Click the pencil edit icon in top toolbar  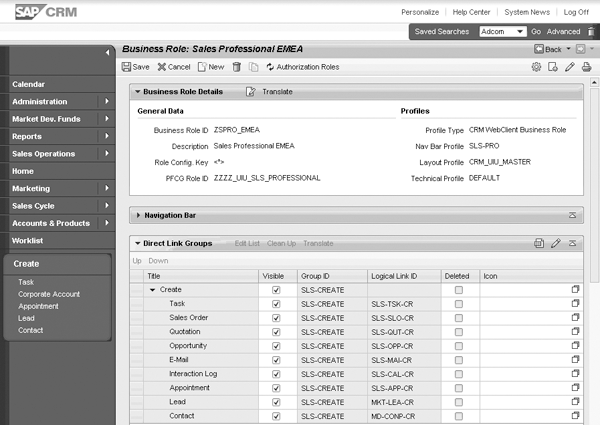[569, 67]
